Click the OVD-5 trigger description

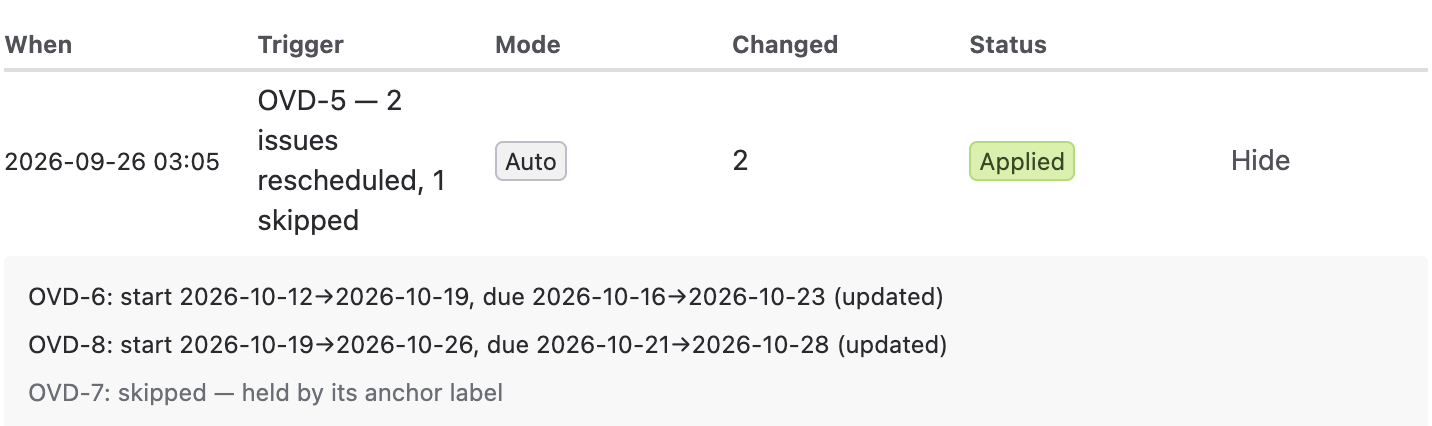[352, 161]
